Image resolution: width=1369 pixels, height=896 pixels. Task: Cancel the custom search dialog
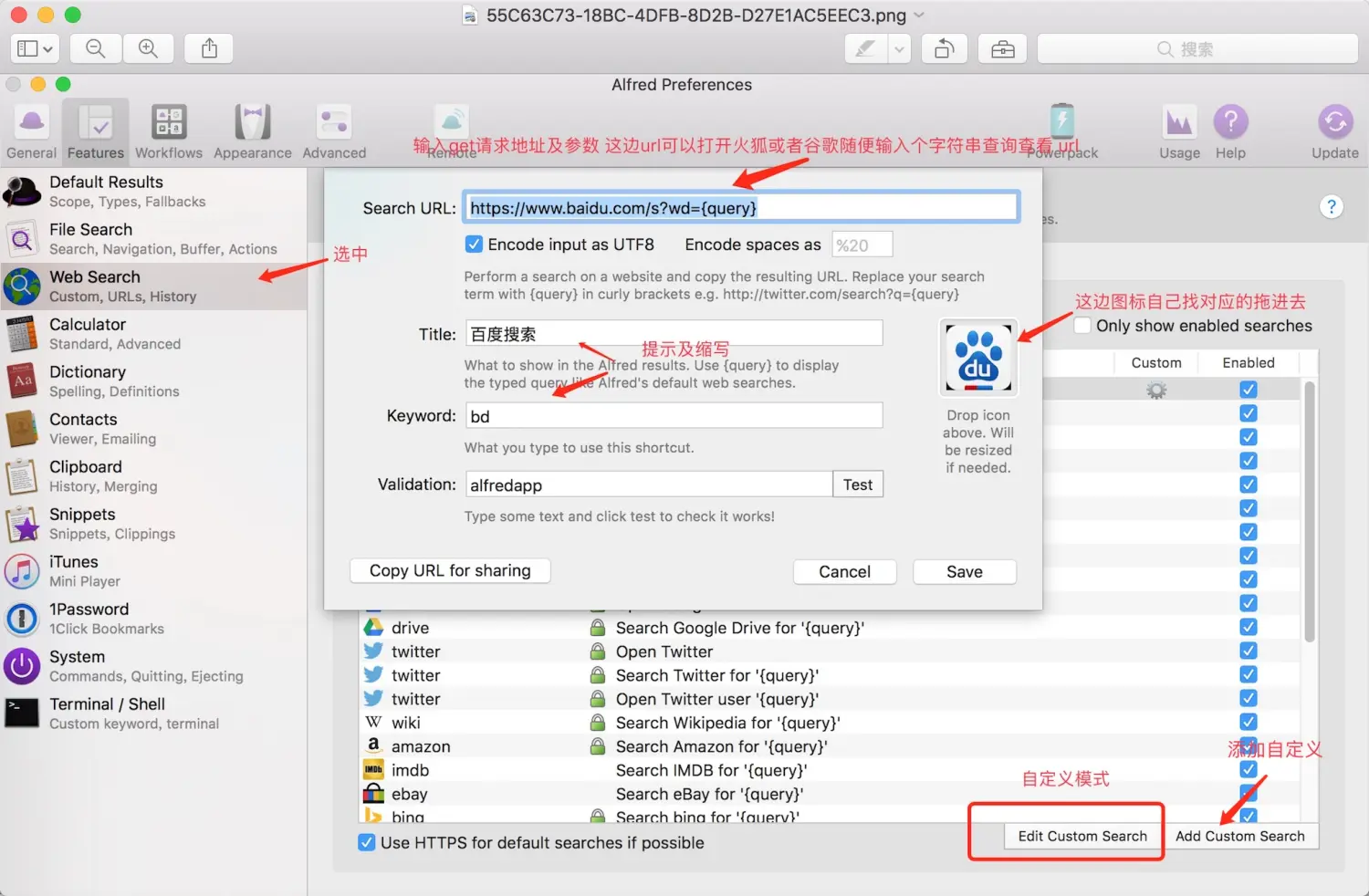(x=845, y=572)
